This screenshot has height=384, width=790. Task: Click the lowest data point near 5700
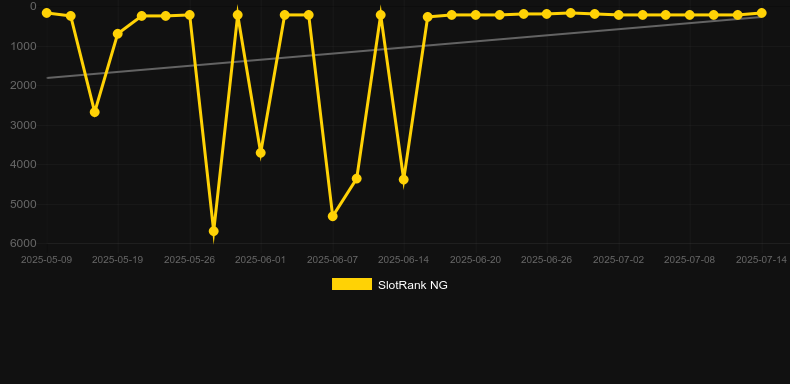[214, 231]
